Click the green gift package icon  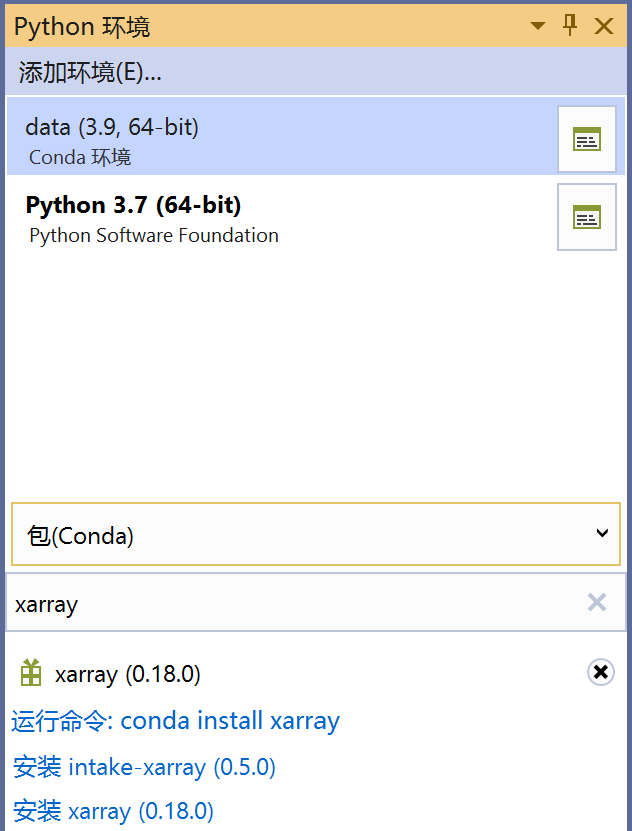click(31, 673)
